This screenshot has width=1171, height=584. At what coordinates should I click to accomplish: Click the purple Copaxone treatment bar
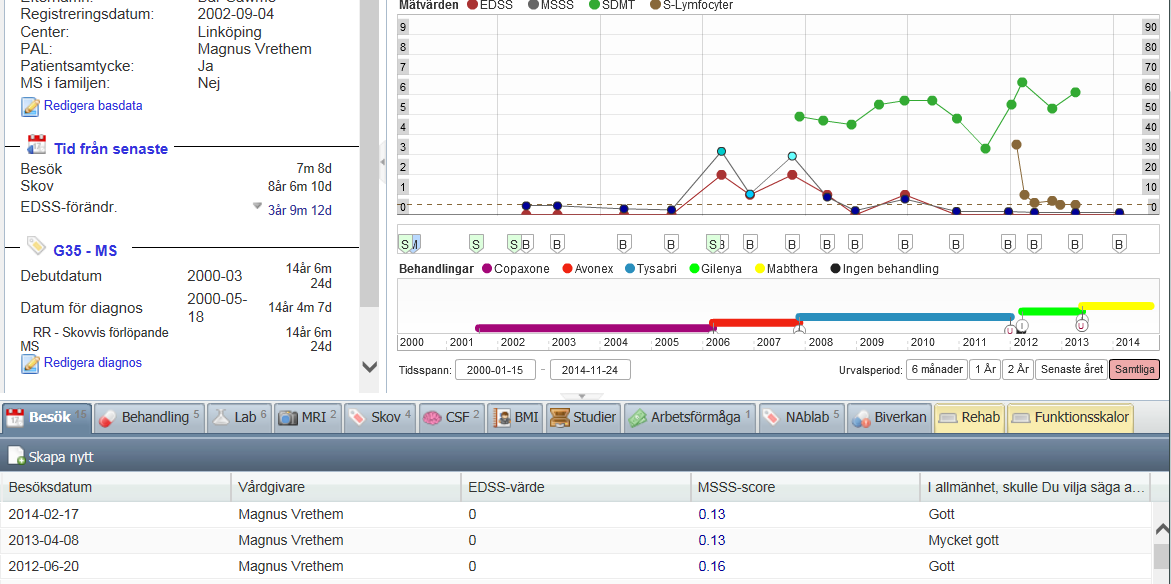point(595,328)
